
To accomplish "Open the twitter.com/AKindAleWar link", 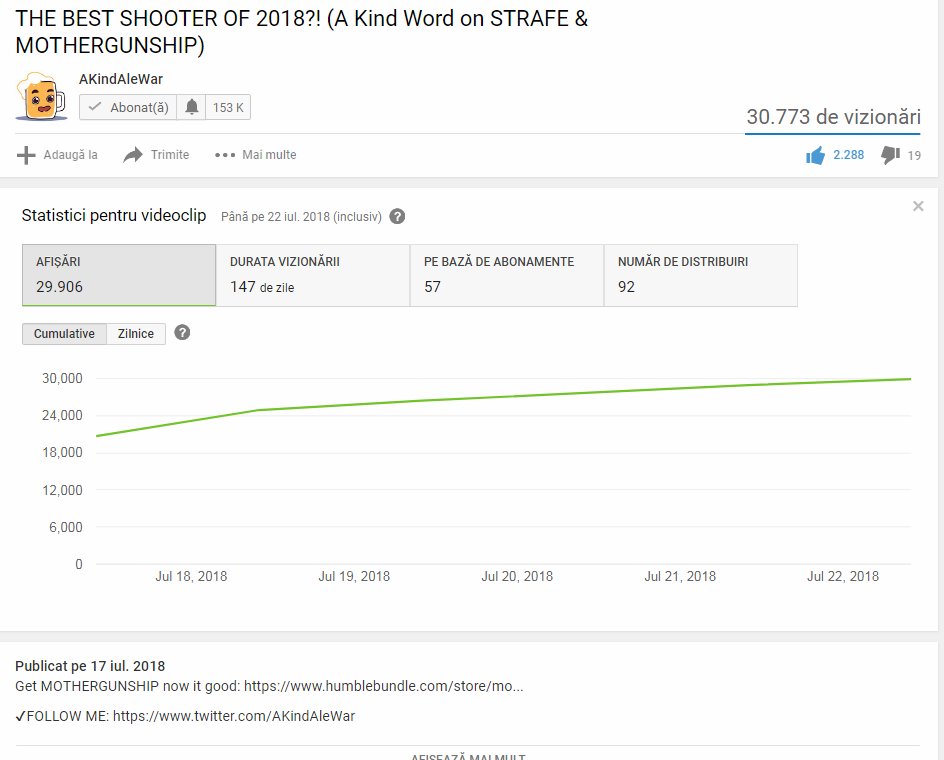I will tap(234, 716).
